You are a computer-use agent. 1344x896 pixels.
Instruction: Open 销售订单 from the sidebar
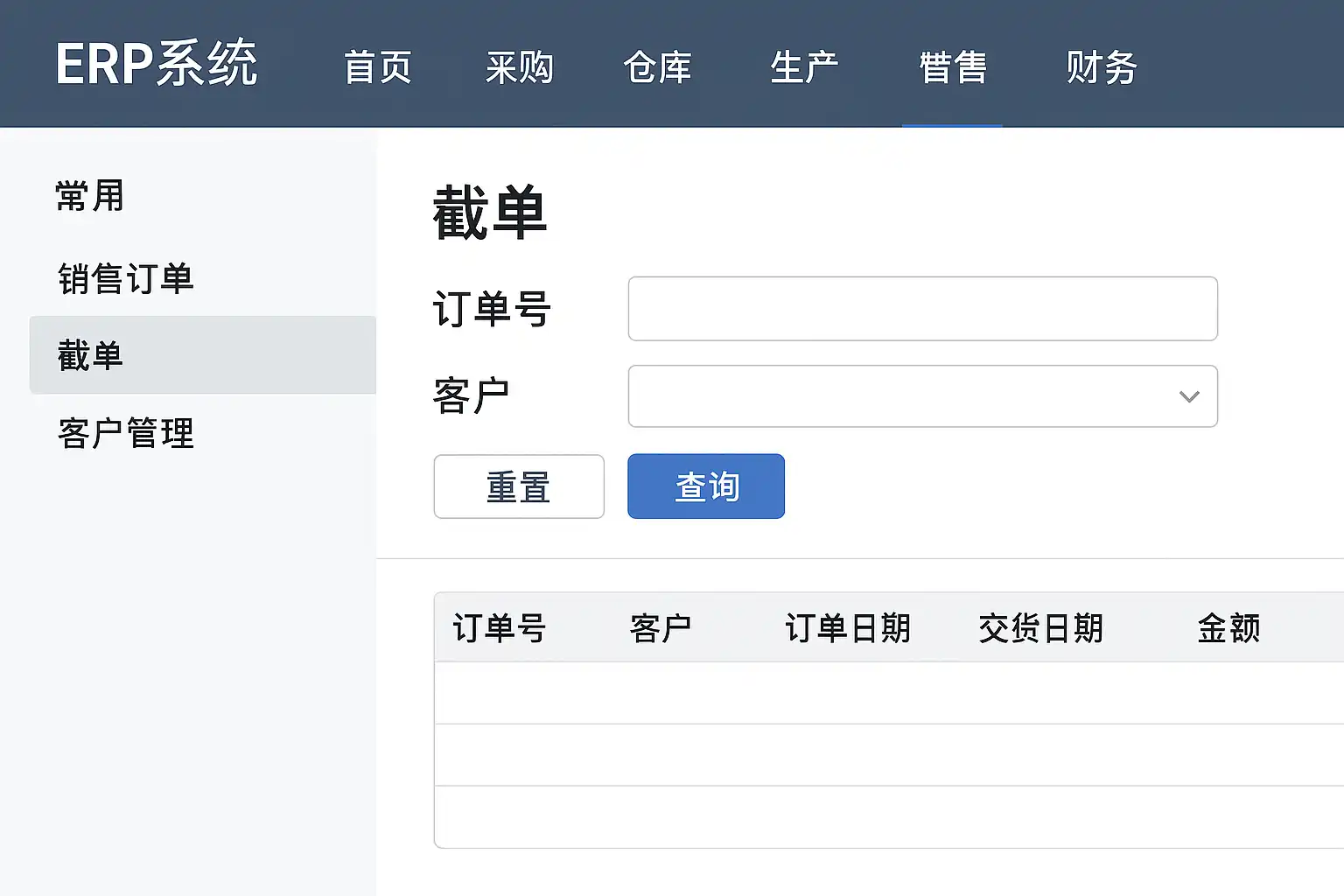click(126, 278)
